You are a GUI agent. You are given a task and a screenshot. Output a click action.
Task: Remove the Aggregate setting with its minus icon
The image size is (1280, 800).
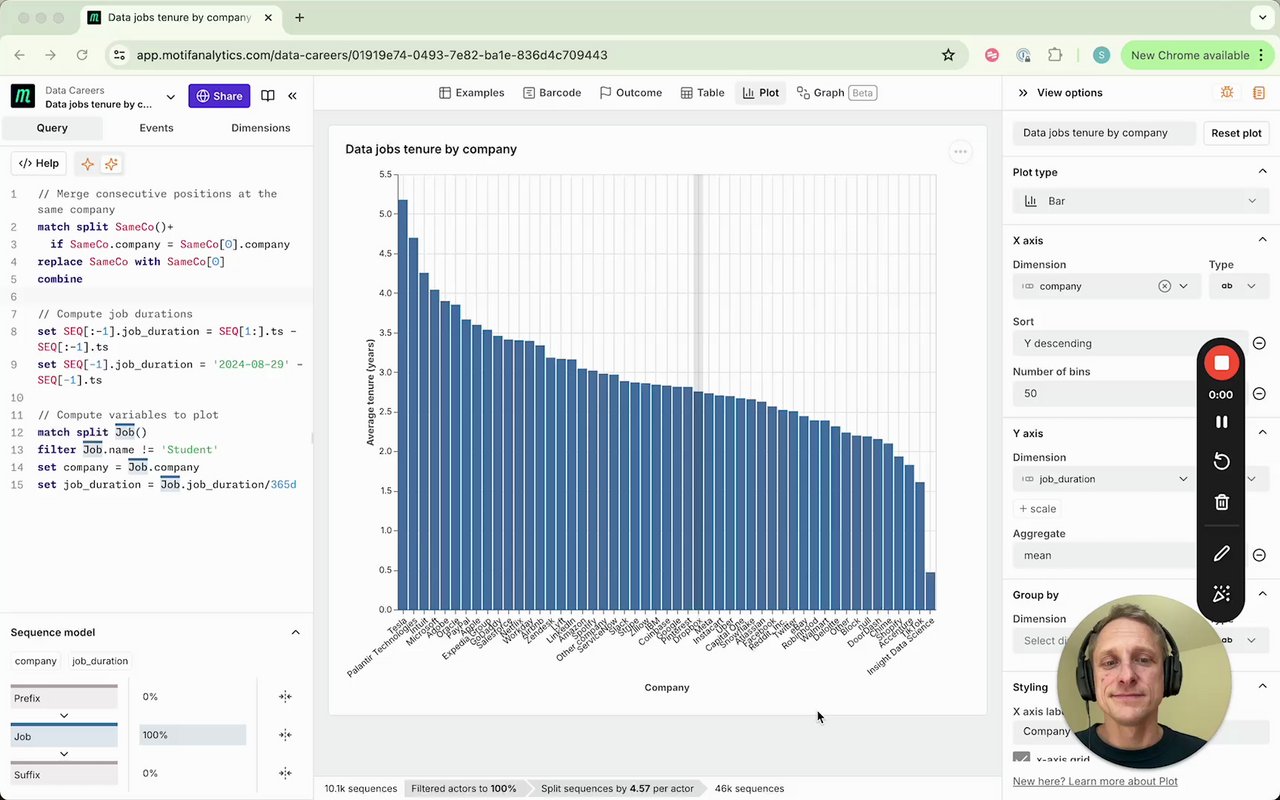(1259, 555)
